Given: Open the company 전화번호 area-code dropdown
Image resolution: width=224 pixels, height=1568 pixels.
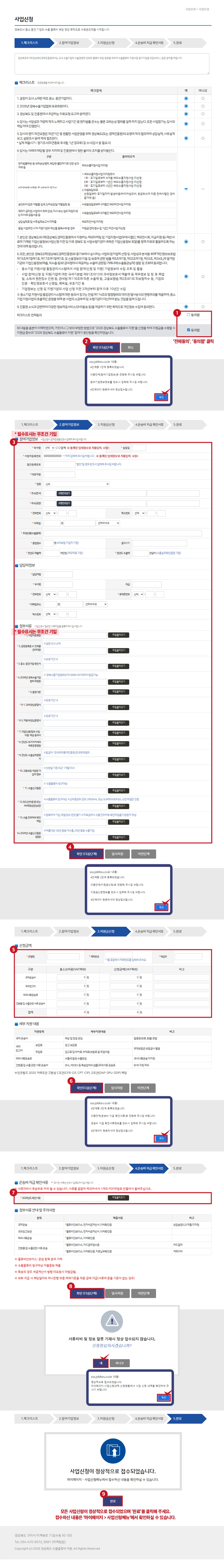Looking at the screenshot, I should pos(50,513).
